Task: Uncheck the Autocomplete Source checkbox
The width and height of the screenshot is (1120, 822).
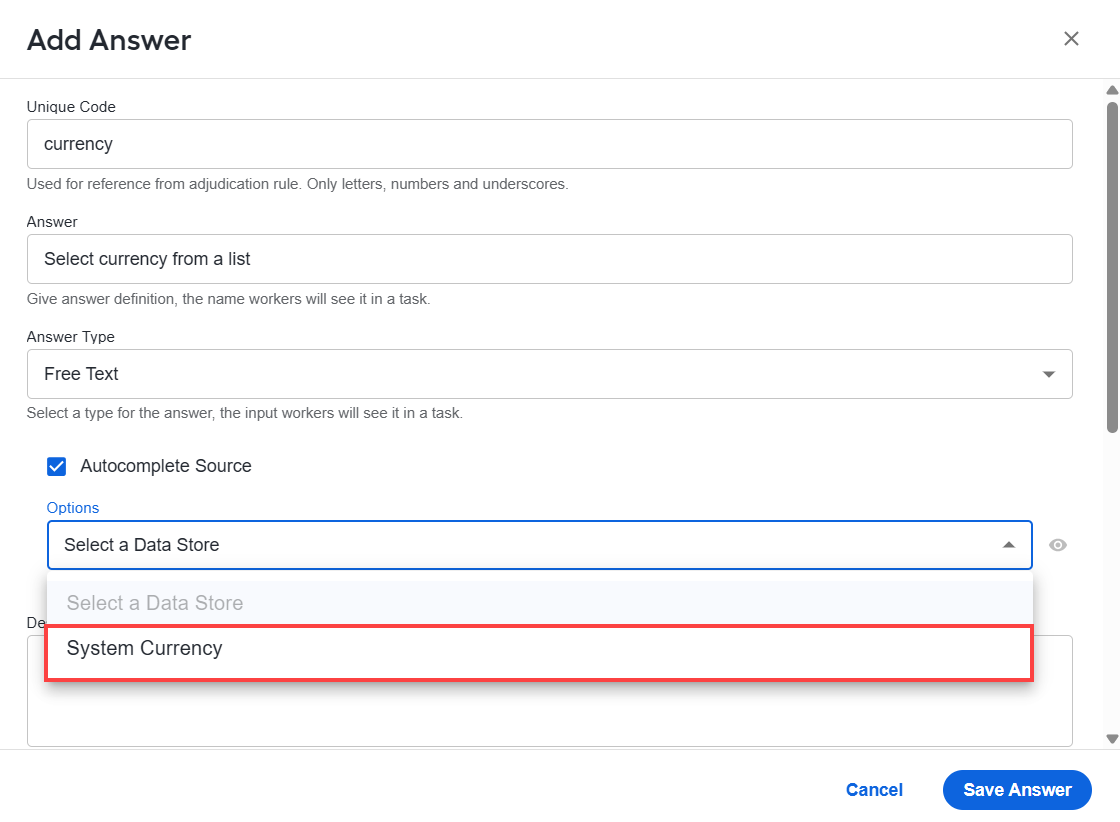Action: (x=56, y=466)
